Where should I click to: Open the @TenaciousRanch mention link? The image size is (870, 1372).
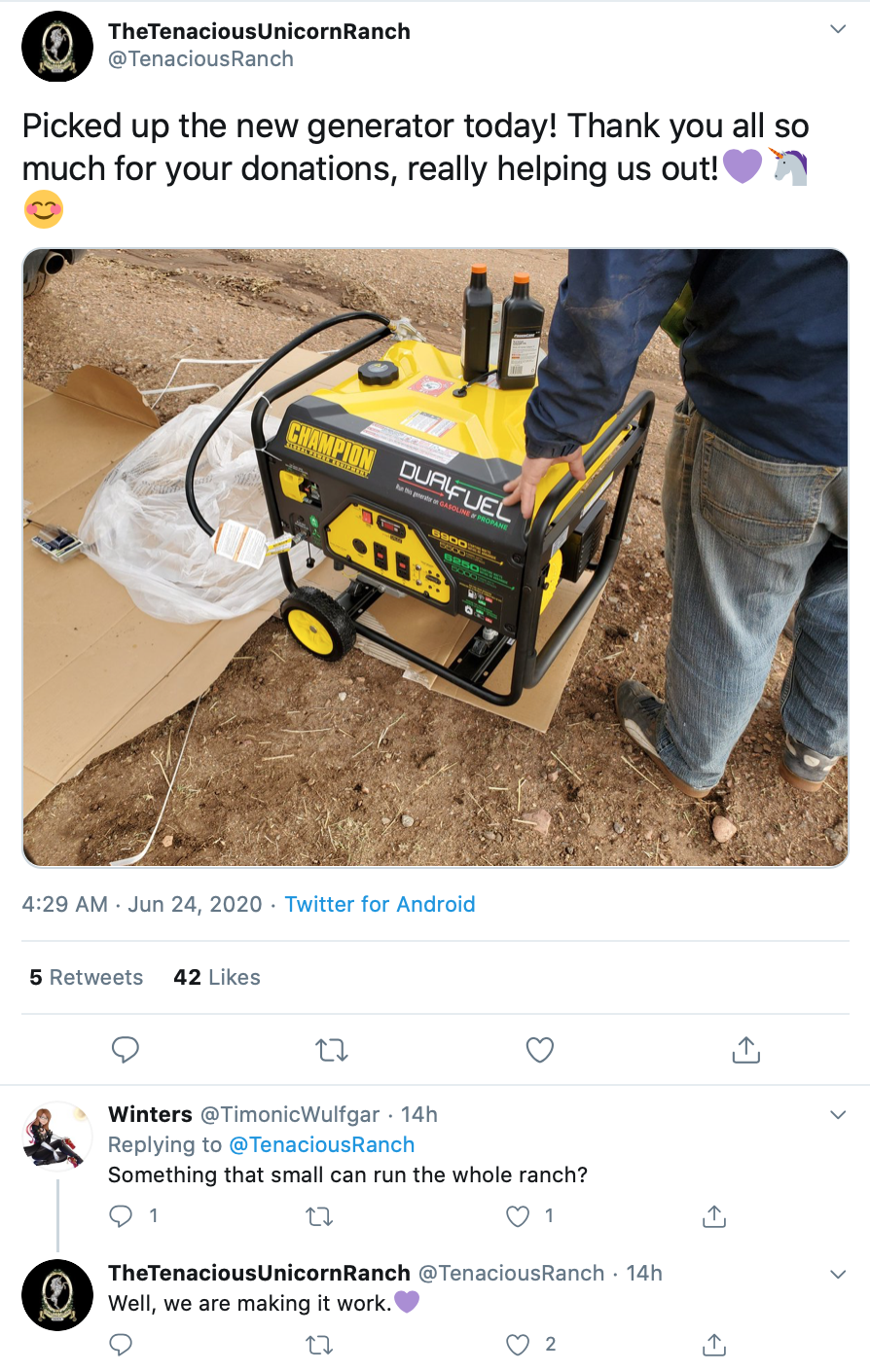click(x=321, y=1144)
